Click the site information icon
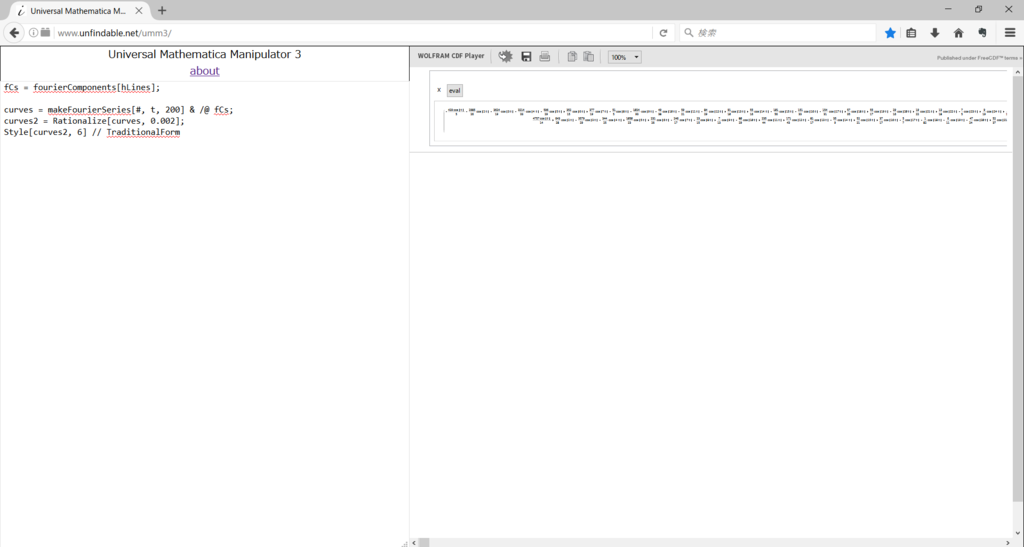This screenshot has width=1024, height=547. (x=33, y=33)
